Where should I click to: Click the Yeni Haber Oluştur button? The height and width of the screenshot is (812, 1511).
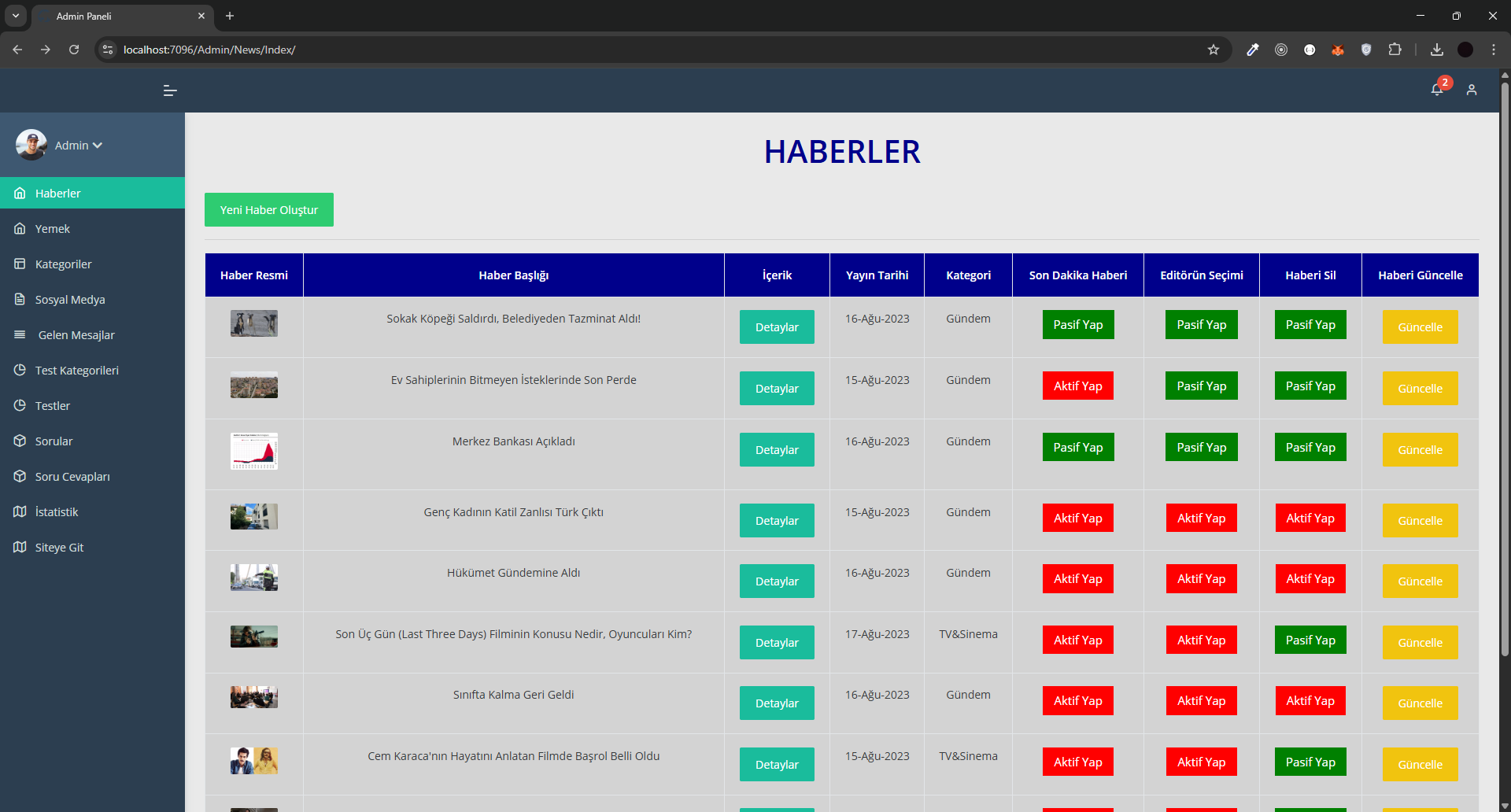pos(268,210)
